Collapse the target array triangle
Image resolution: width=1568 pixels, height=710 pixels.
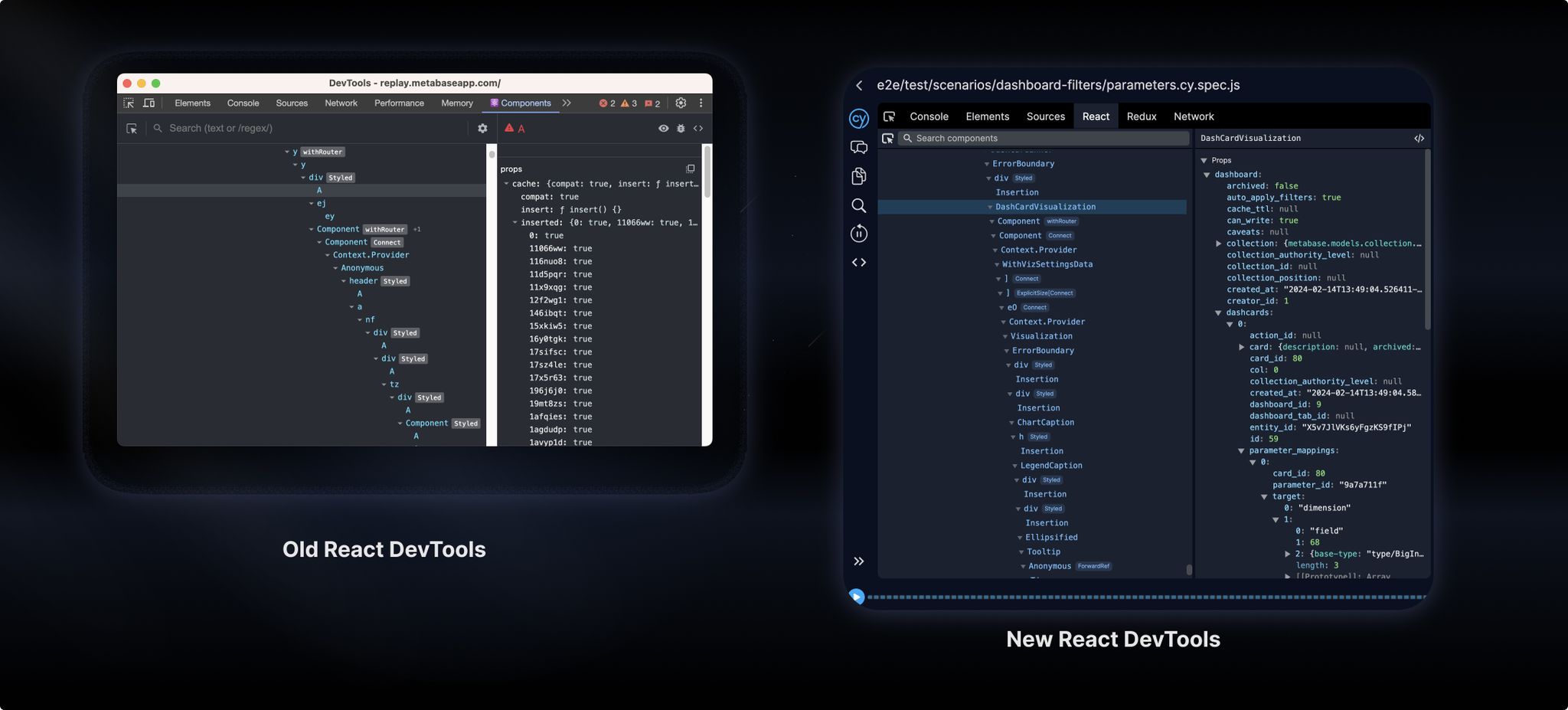coord(1265,497)
